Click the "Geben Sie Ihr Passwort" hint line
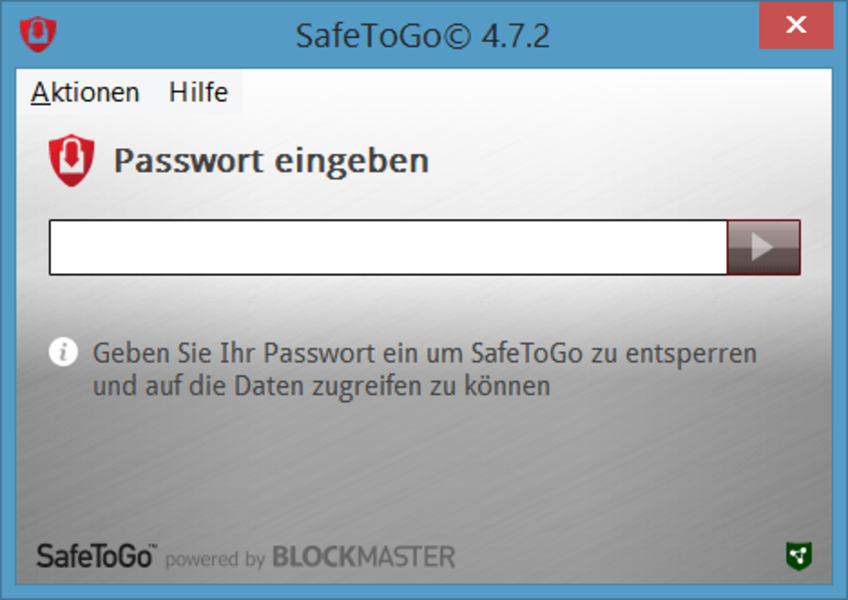Screen dimensions: 848x600 (424, 353)
